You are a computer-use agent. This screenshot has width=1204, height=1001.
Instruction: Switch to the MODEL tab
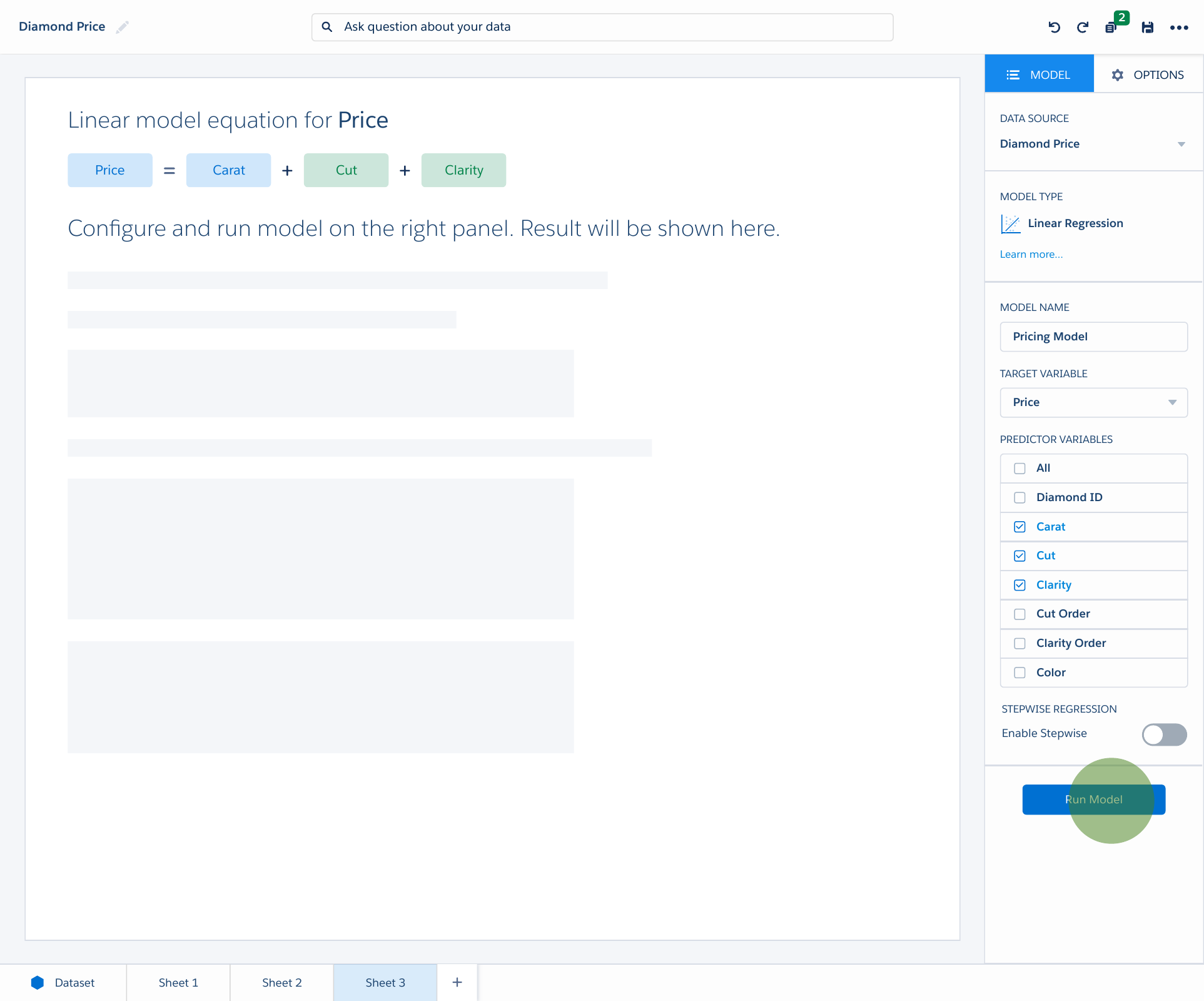1039,74
